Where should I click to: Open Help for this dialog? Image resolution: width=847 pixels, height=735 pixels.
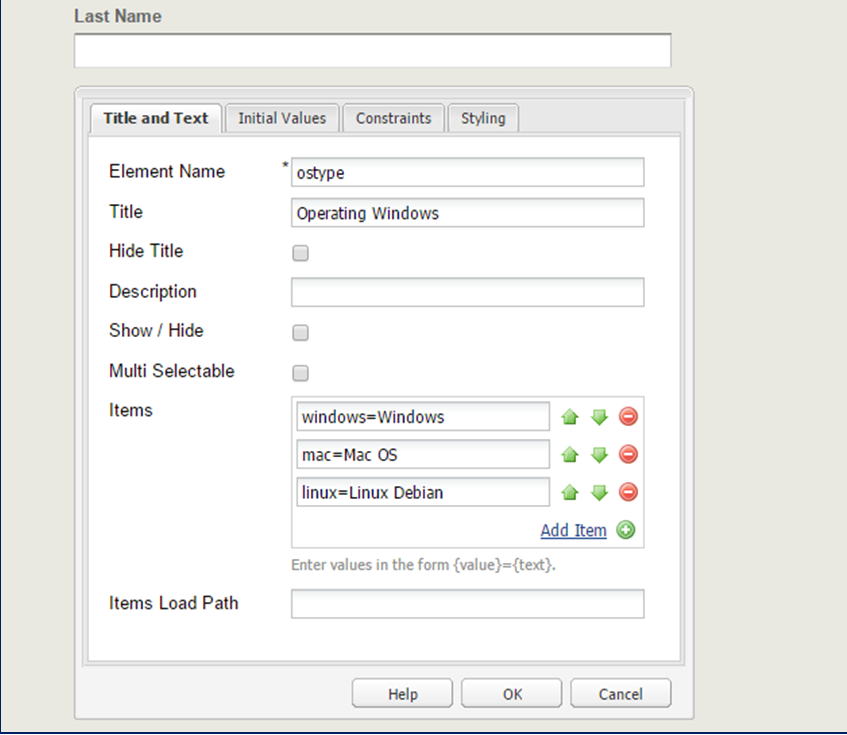coord(402,694)
